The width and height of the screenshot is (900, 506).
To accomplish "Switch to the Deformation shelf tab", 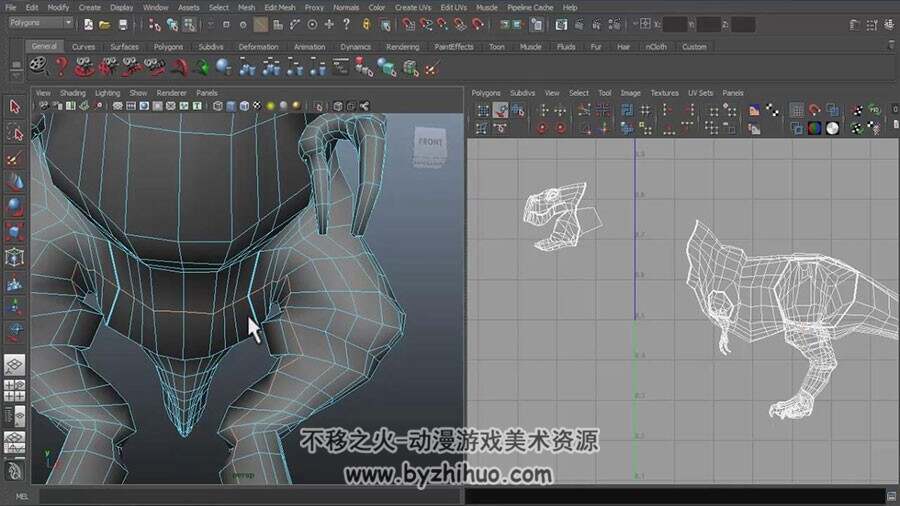I will [x=258, y=46].
